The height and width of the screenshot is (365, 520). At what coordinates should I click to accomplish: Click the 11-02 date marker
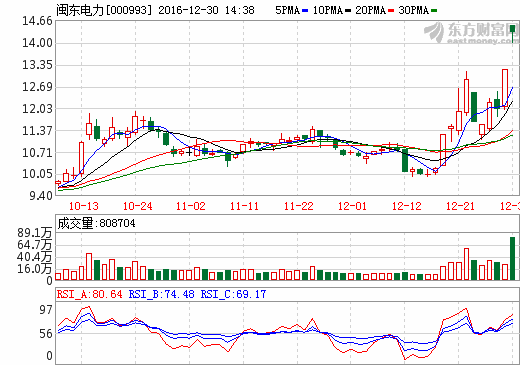tap(191, 206)
